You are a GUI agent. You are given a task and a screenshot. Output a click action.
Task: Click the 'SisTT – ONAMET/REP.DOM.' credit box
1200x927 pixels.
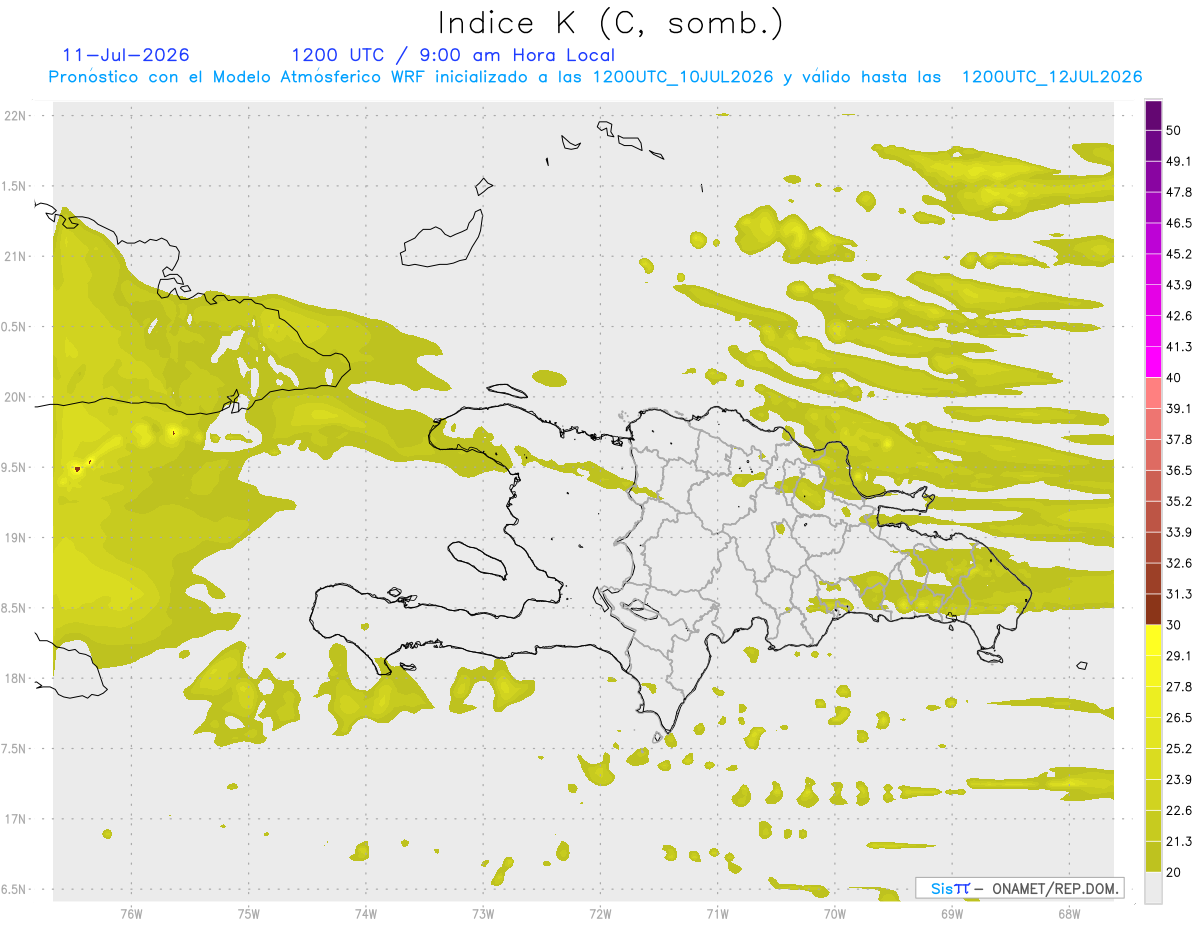pos(1020,888)
